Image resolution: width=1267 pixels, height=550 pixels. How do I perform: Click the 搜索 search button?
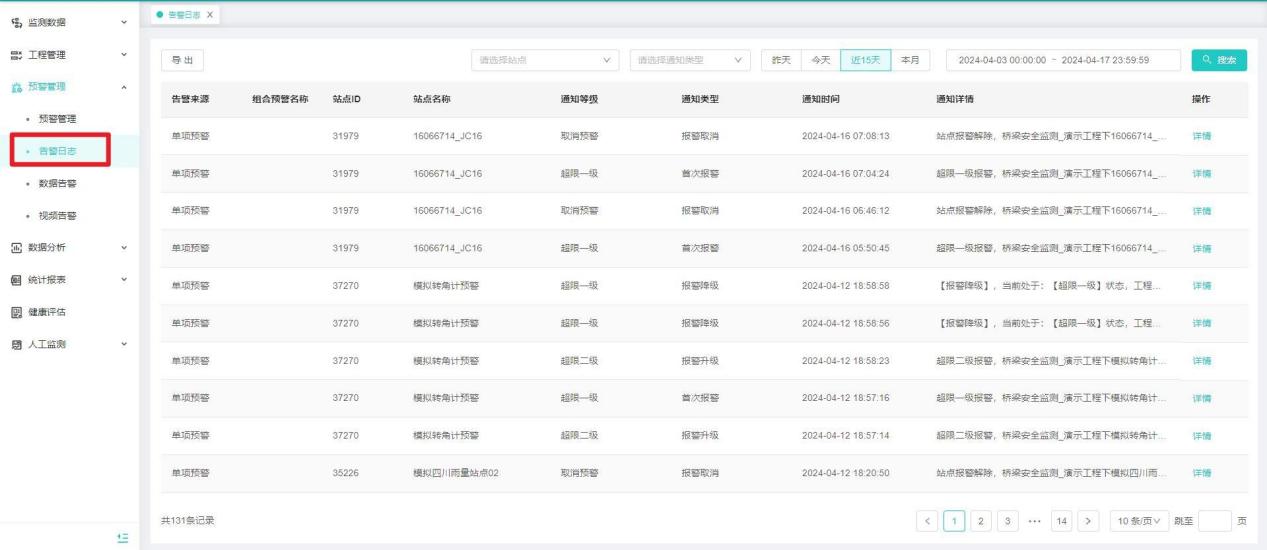(x=1219, y=61)
